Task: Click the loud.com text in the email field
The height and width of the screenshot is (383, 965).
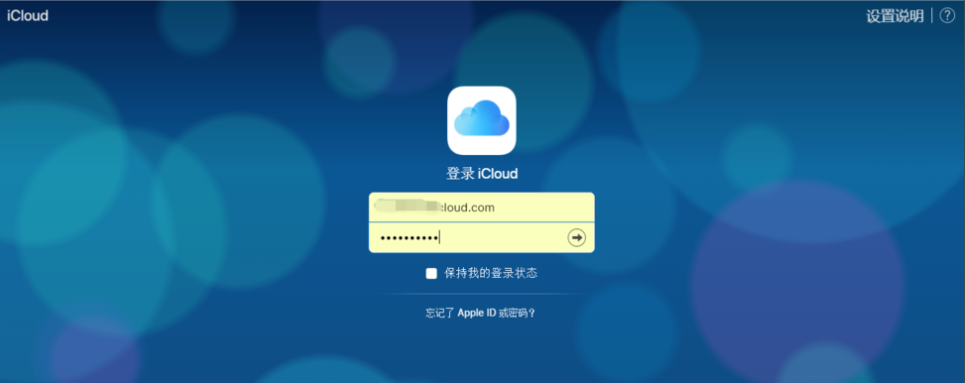Action: tap(467, 208)
